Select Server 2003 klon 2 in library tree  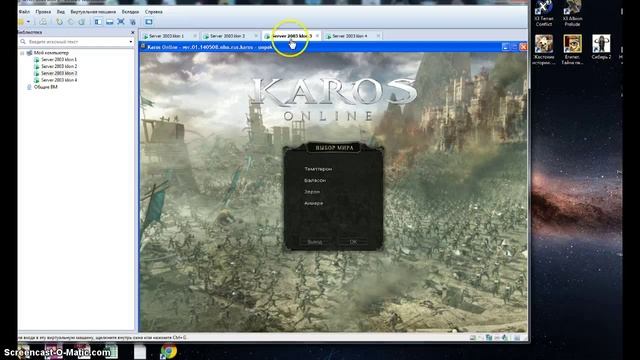[59, 67]
